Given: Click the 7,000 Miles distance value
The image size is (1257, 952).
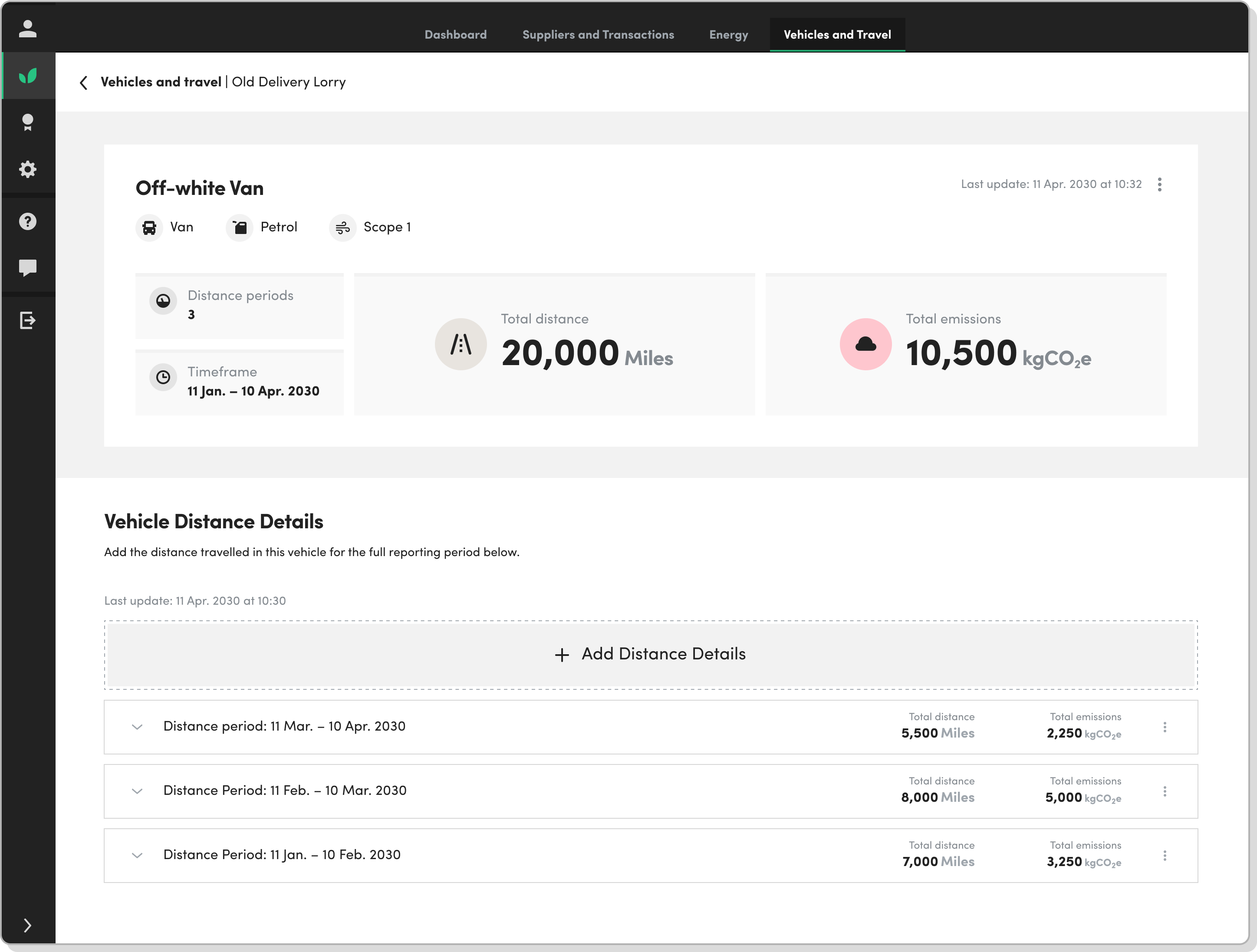Looking at the screenshot, I should pos(938,862).
